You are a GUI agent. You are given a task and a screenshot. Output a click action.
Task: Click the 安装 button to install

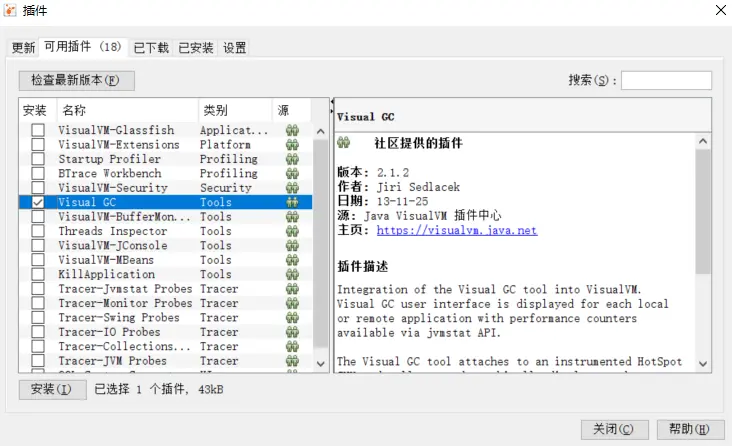pos(52,389)
